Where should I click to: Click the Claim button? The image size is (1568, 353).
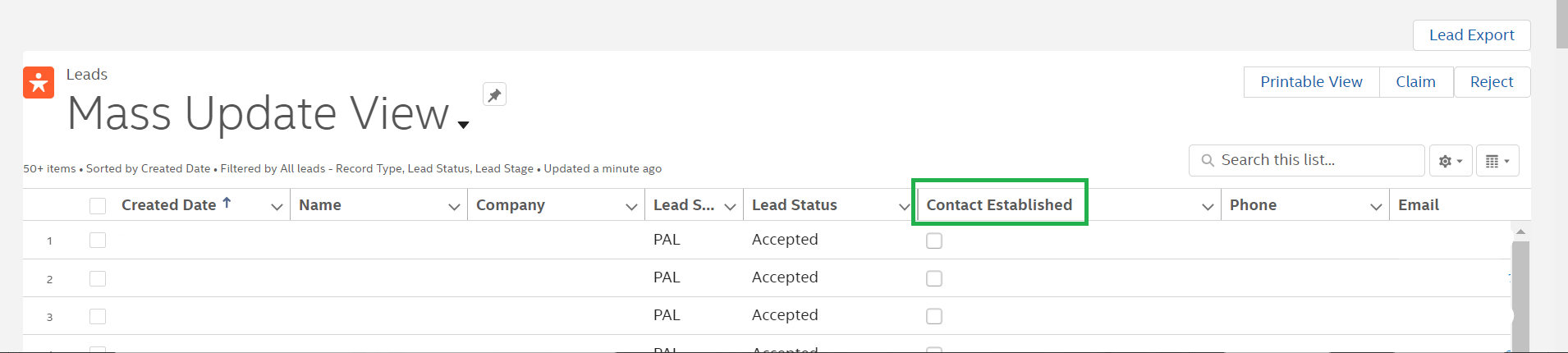point(1415,82)
